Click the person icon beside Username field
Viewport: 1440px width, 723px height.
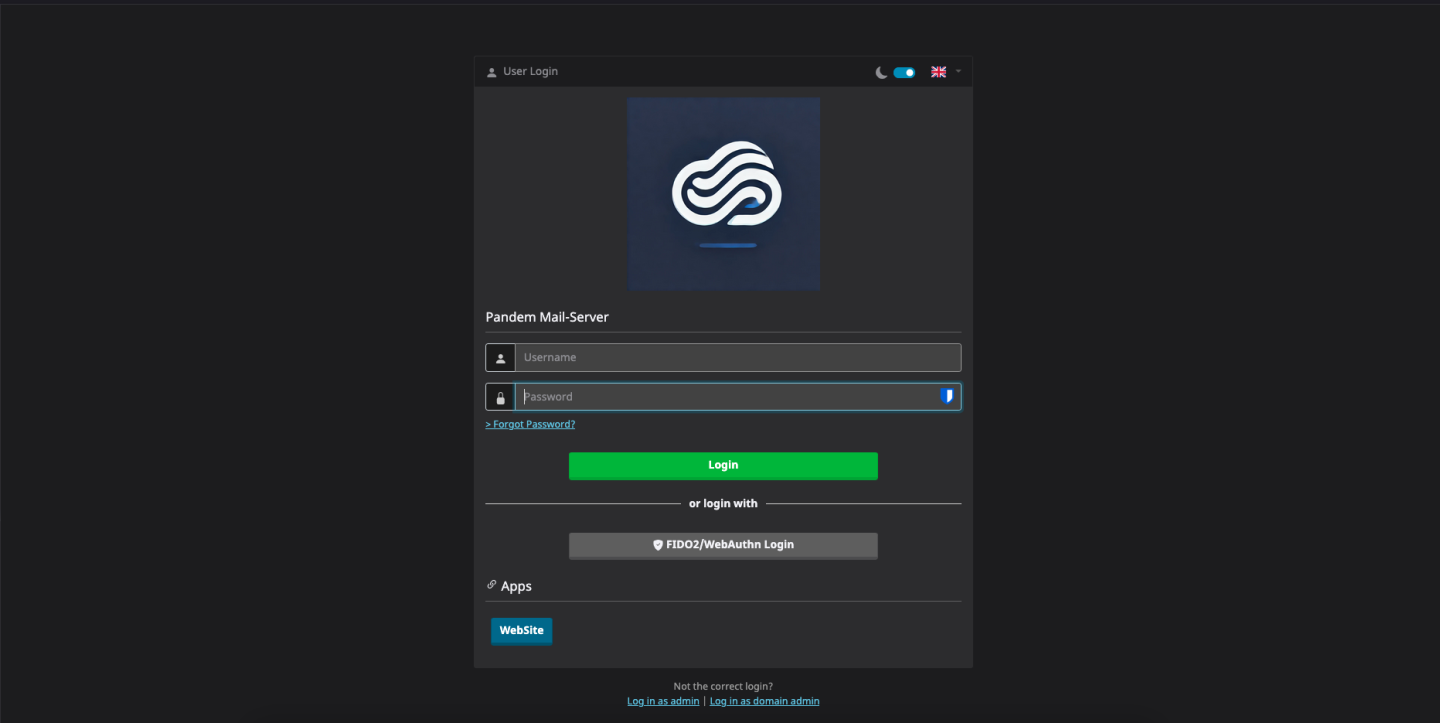500,358
